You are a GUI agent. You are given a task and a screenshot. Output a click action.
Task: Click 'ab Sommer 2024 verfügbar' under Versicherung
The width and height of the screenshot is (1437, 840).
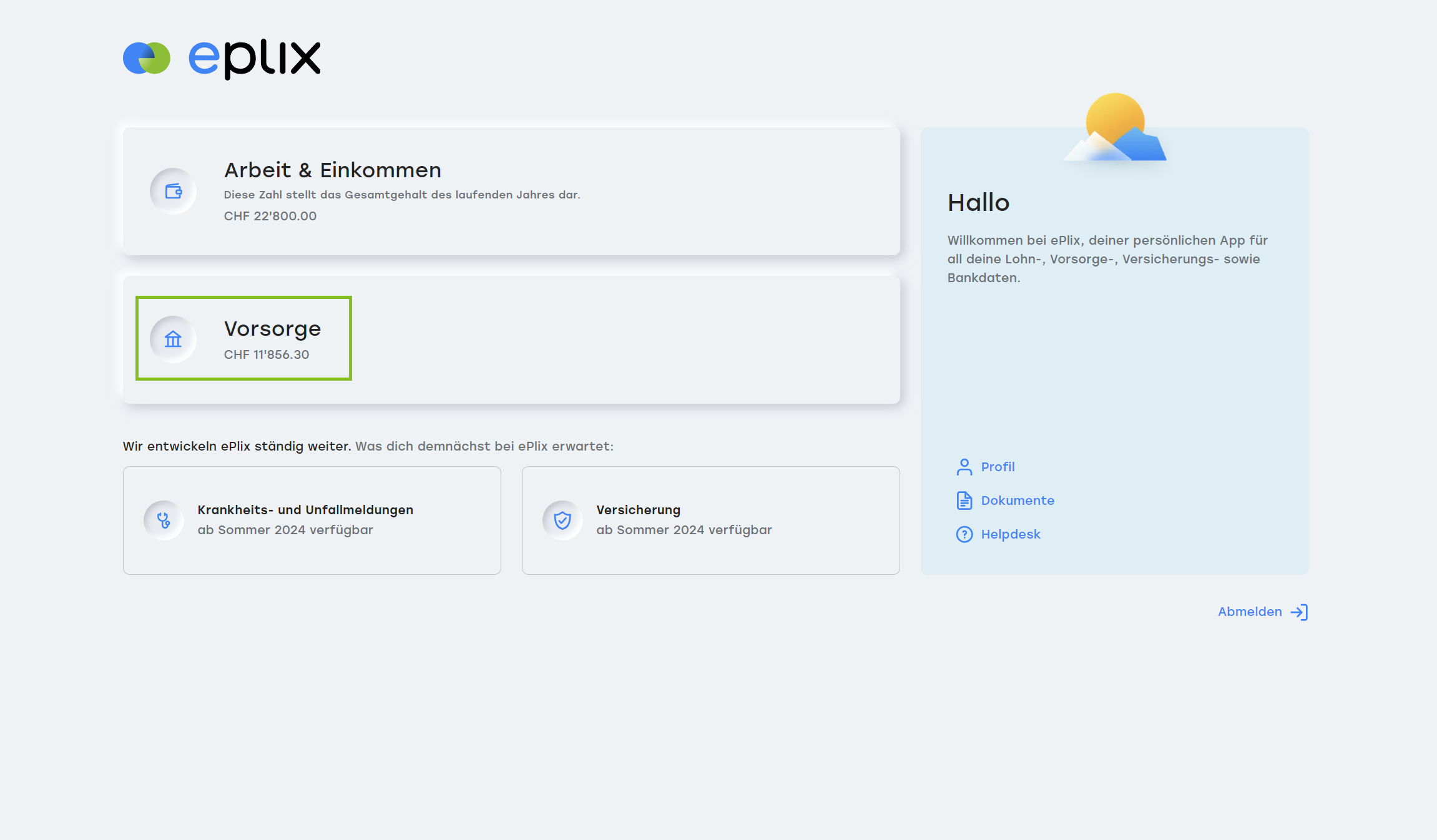pos(684,530)
